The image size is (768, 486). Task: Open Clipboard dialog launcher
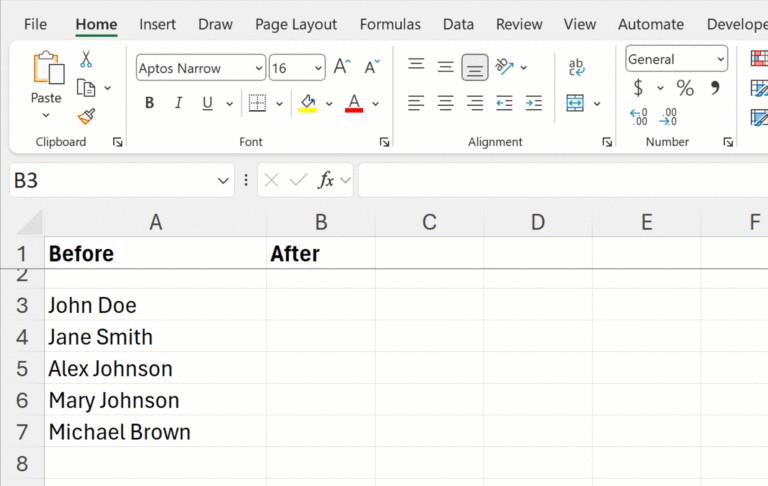point(118,142)
